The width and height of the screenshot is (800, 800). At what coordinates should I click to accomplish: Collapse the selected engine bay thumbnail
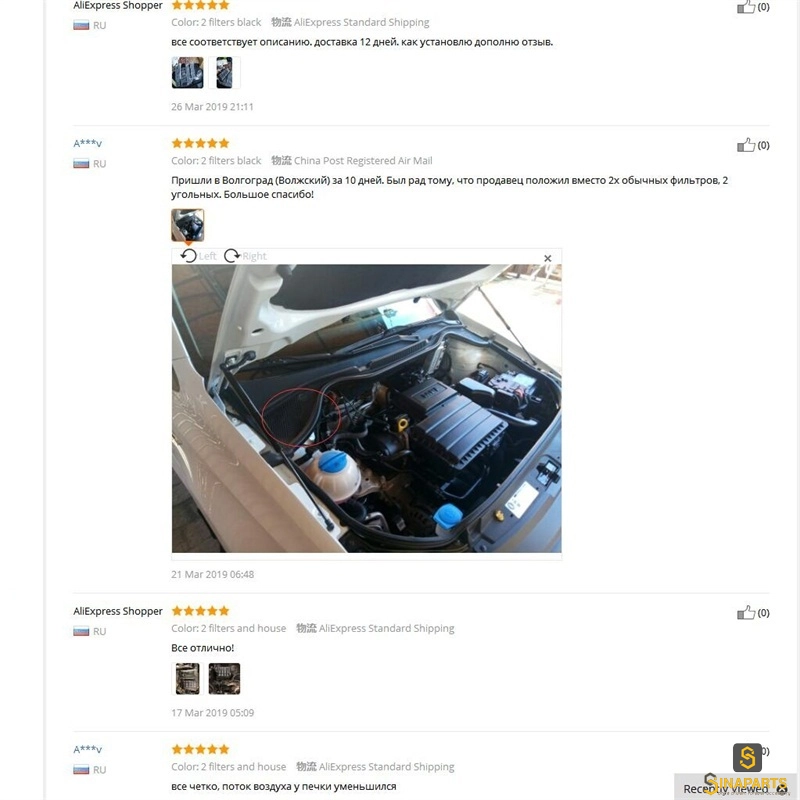coord(187,225)
